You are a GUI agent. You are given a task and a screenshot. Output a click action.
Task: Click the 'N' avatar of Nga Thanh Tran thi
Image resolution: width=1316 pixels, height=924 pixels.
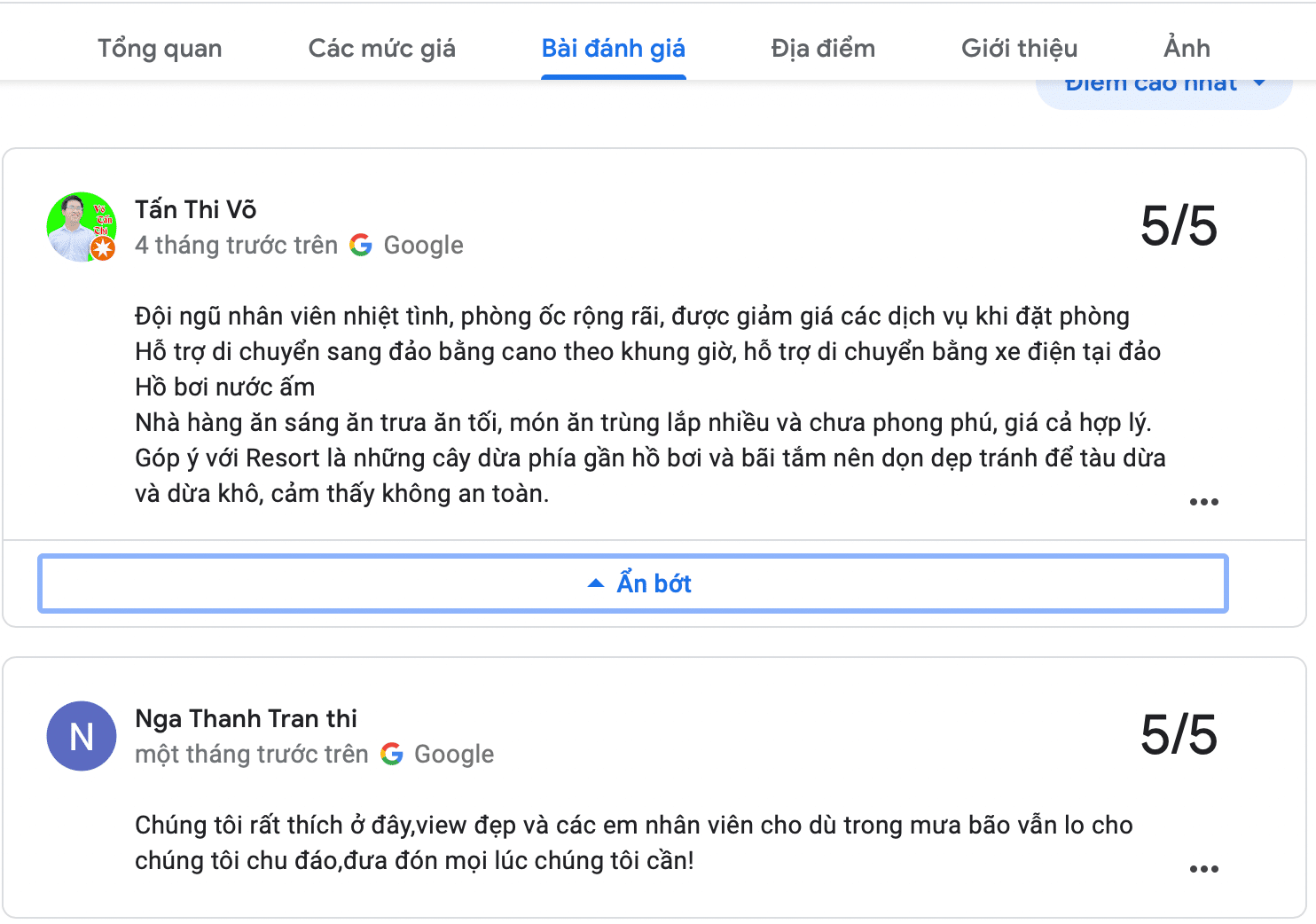pos(81,736)
